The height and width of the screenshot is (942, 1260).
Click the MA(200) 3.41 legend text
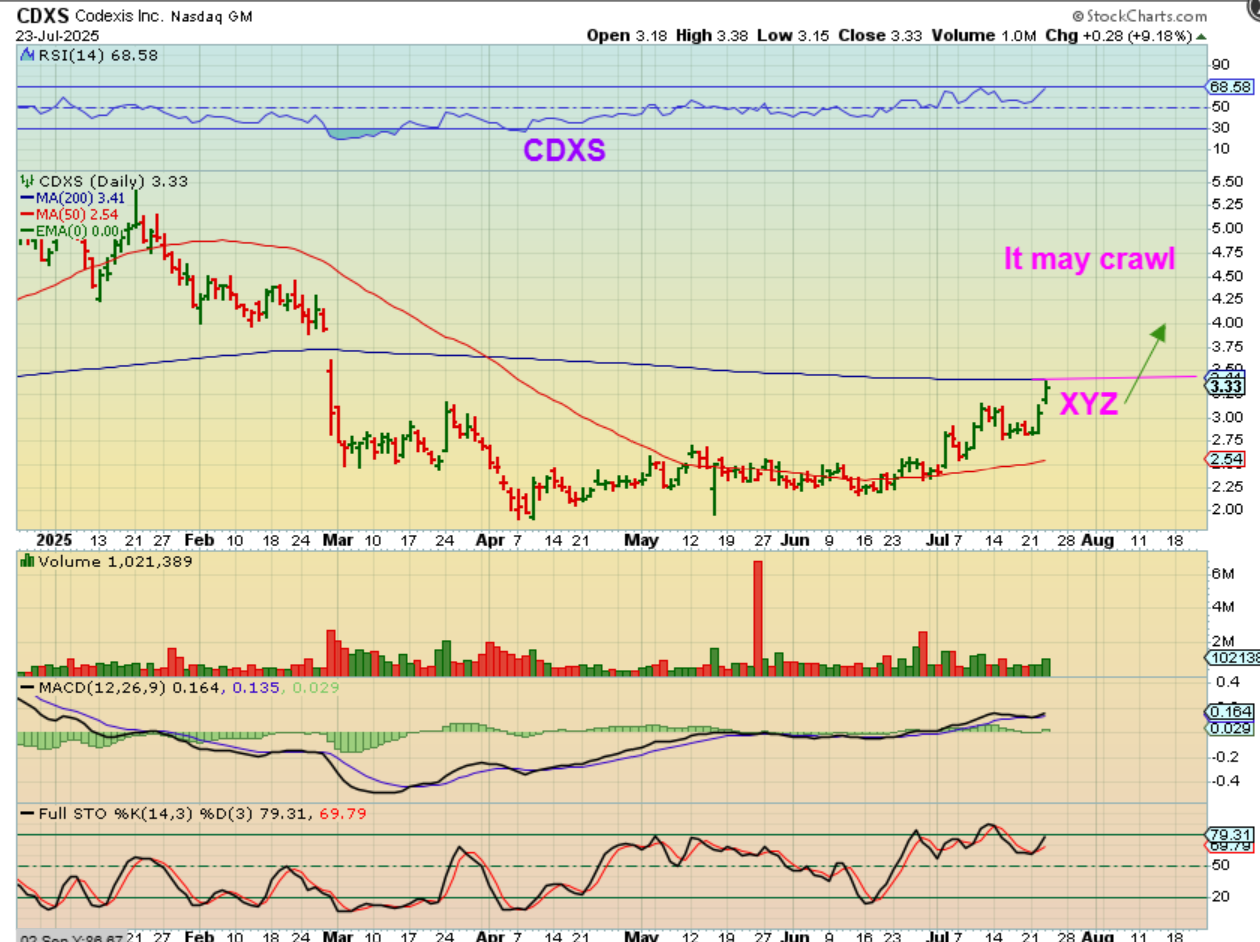80,198
